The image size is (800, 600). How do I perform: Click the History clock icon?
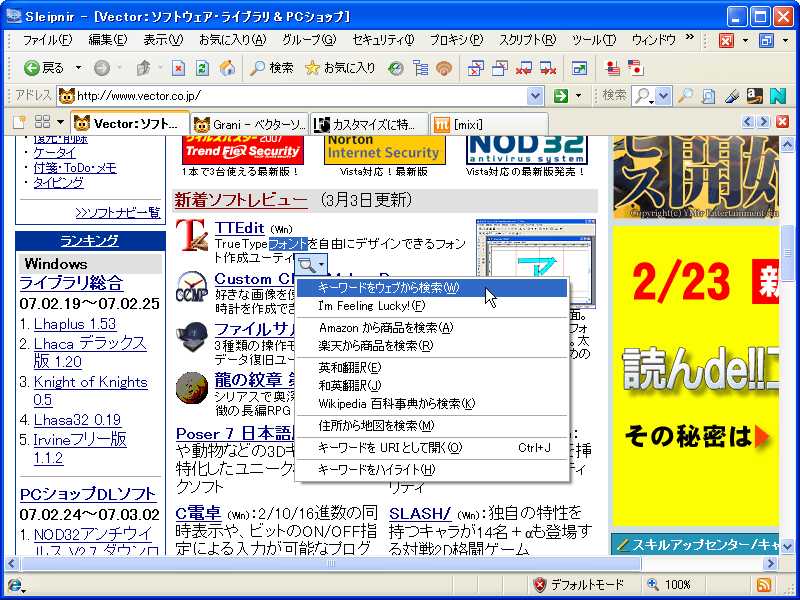(395, 68)
